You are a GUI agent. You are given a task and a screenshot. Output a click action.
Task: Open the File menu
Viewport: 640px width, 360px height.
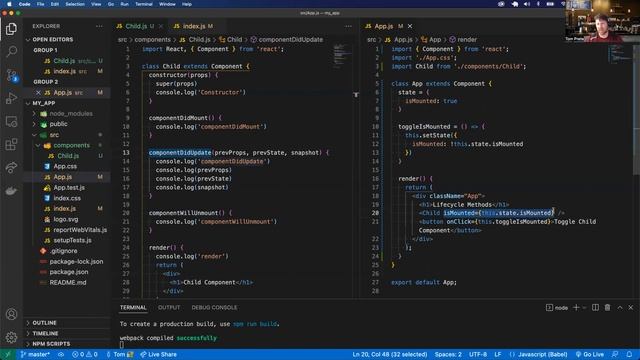[x=40, y=4]
